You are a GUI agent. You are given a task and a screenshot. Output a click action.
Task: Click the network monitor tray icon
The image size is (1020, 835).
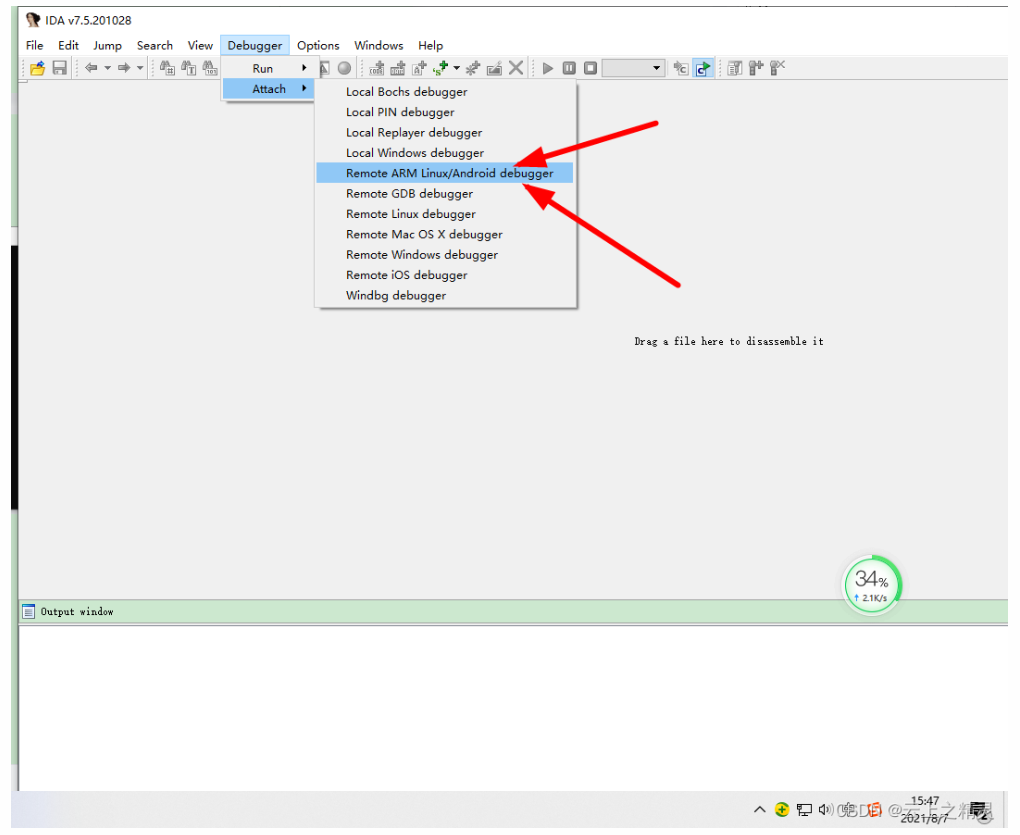pos(804,810)
